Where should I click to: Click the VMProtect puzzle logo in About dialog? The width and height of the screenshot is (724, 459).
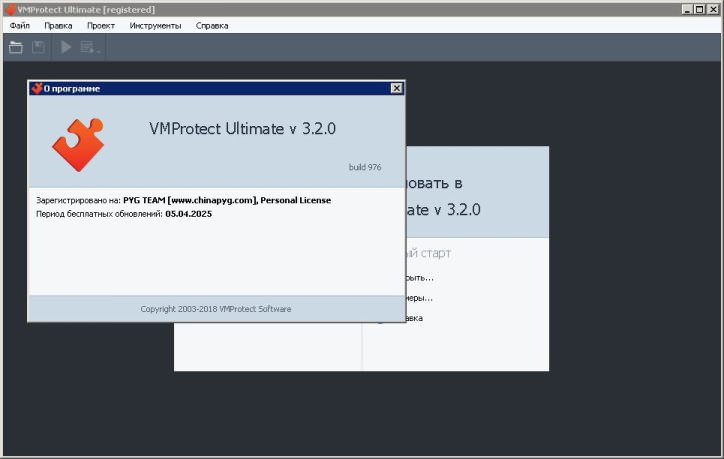coord(78,145)
